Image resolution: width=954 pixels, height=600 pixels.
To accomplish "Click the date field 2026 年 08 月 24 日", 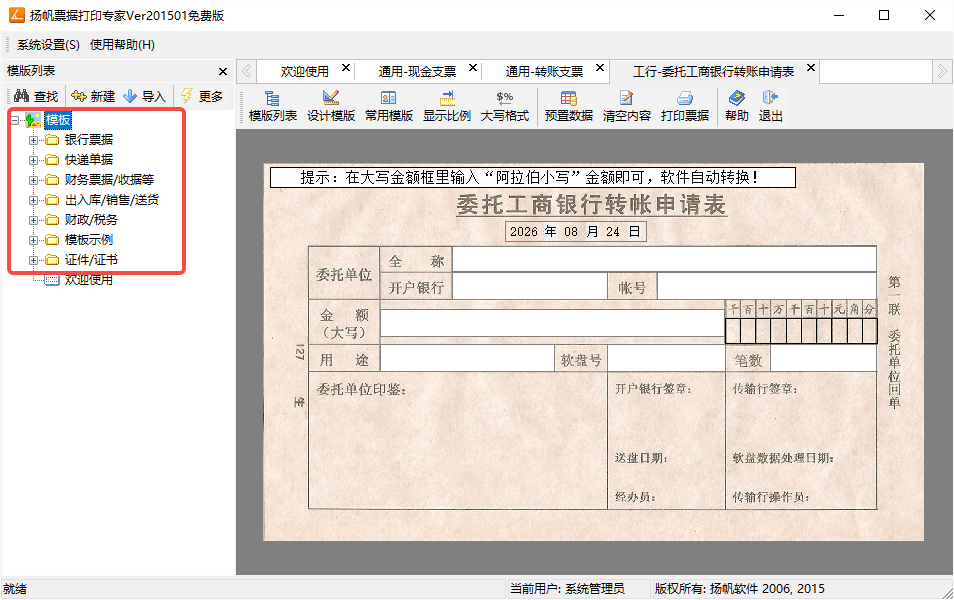I will (576, 232).
